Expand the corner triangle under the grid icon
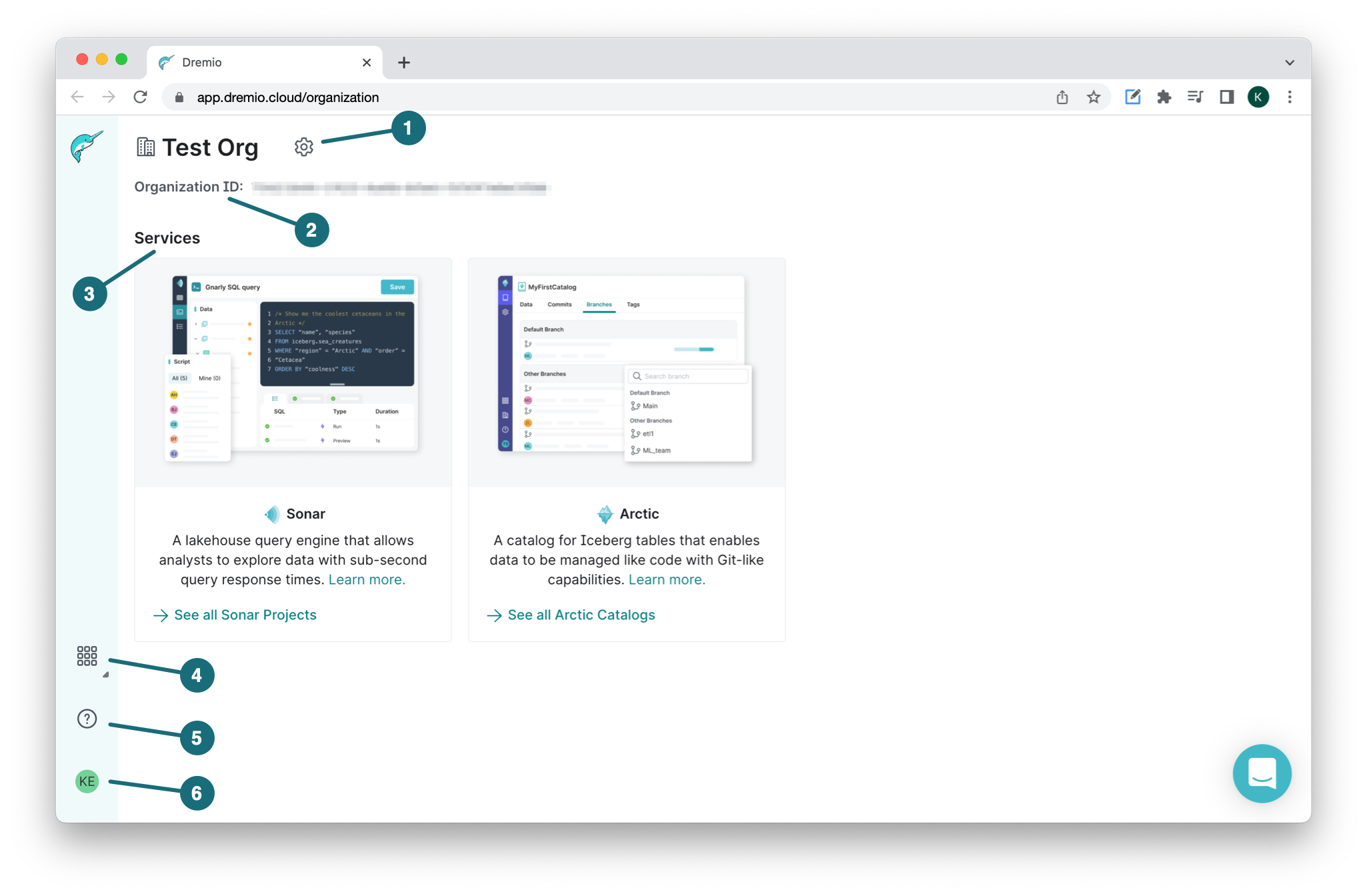1367x896 pixels. click(x=104, y=675)
